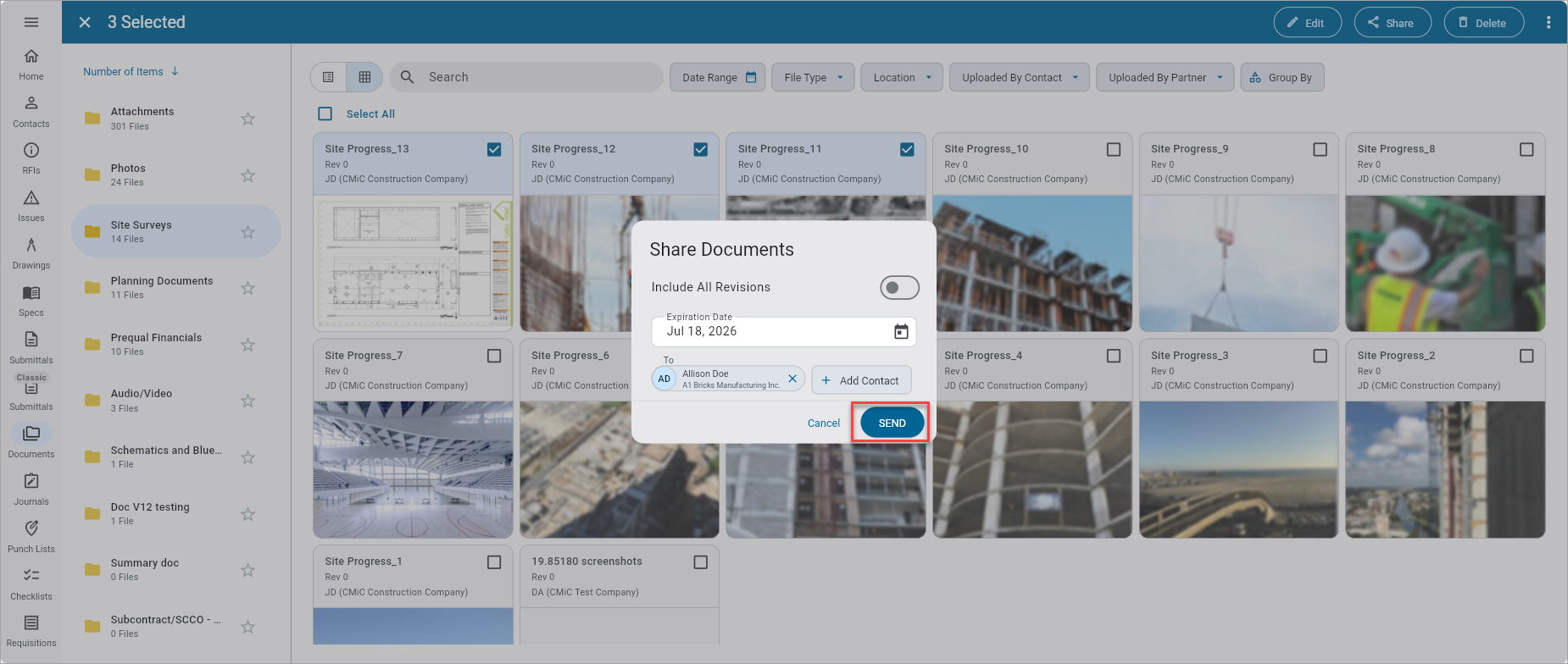Click the Search input field
The width and height of the screenshot is (1568, 664).
click(x=525, y=77)
